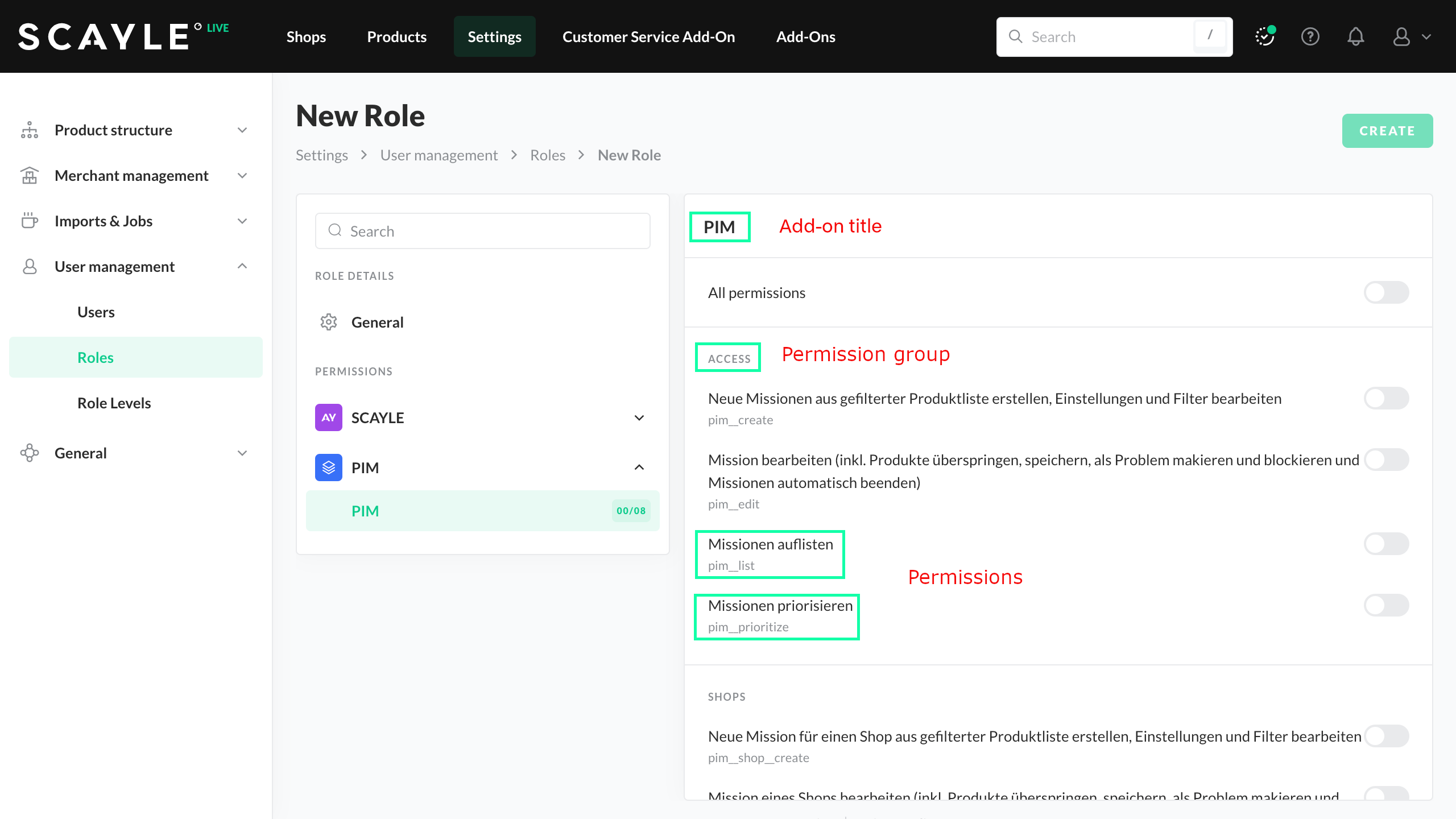Expand the Product structure sidebar menu
This screenshot has height=819, width=1456.
point(242,130)
